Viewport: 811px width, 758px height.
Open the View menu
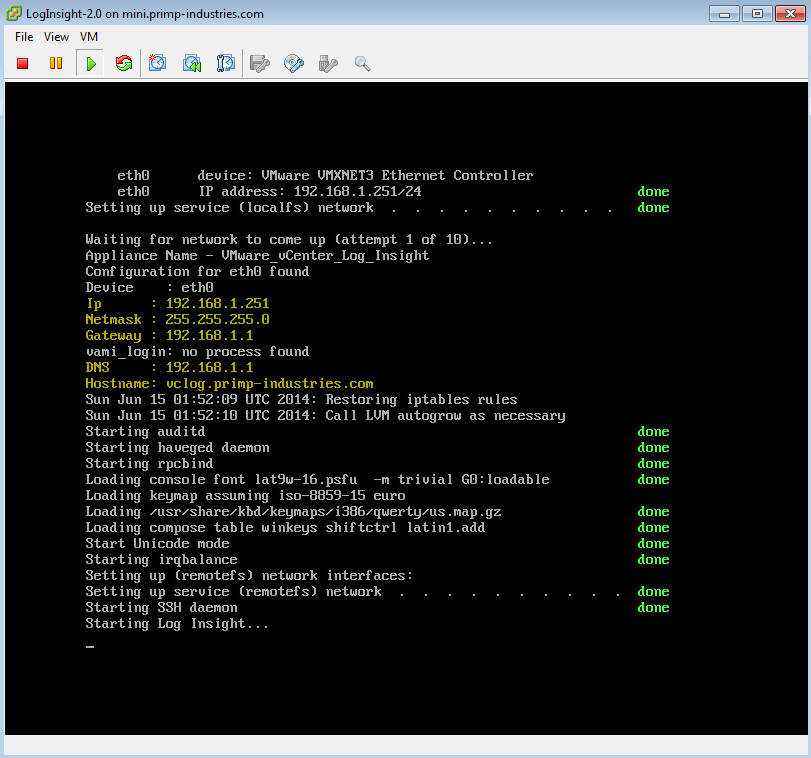[x=56, y=37]
